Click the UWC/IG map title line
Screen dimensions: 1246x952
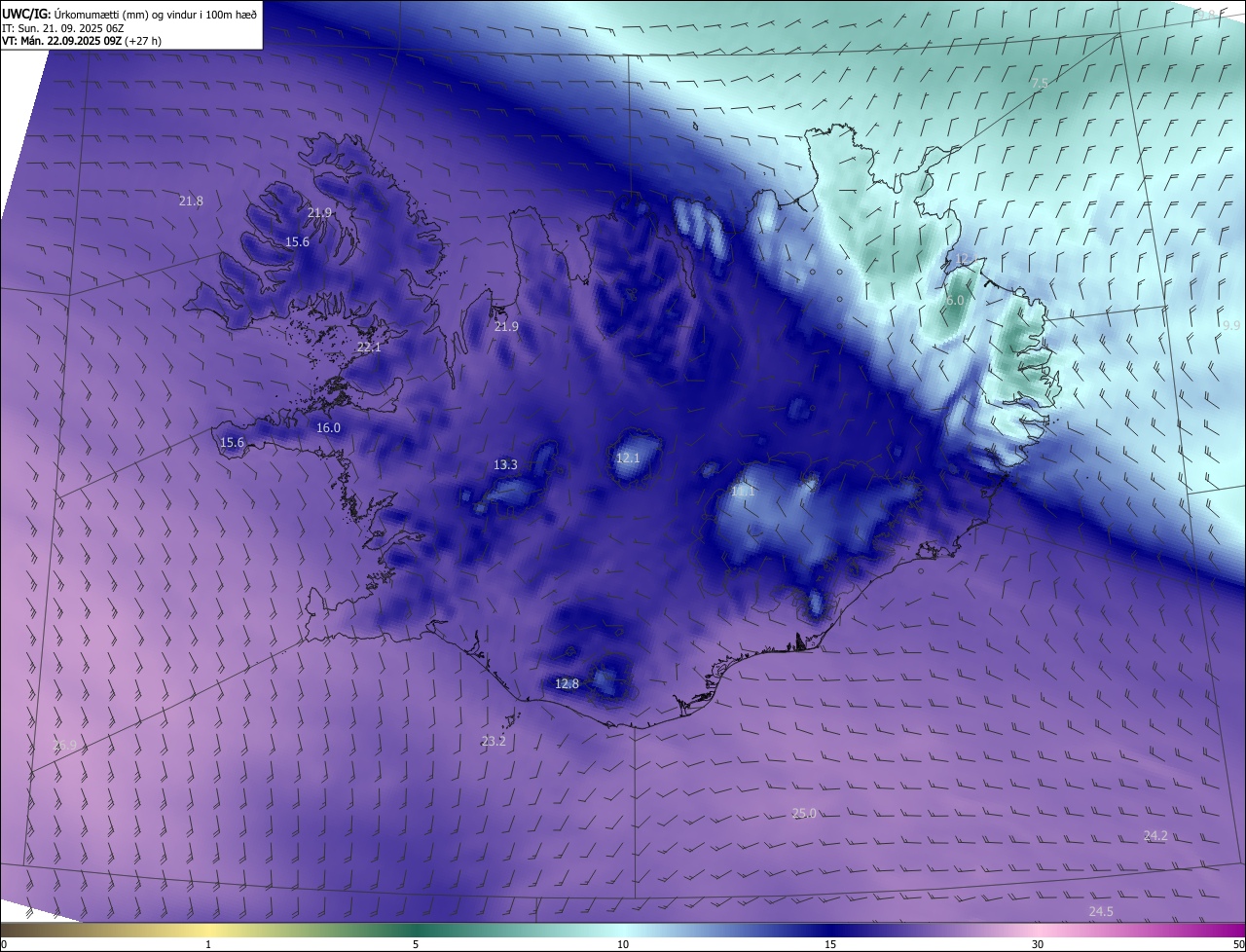pos(128,14)
